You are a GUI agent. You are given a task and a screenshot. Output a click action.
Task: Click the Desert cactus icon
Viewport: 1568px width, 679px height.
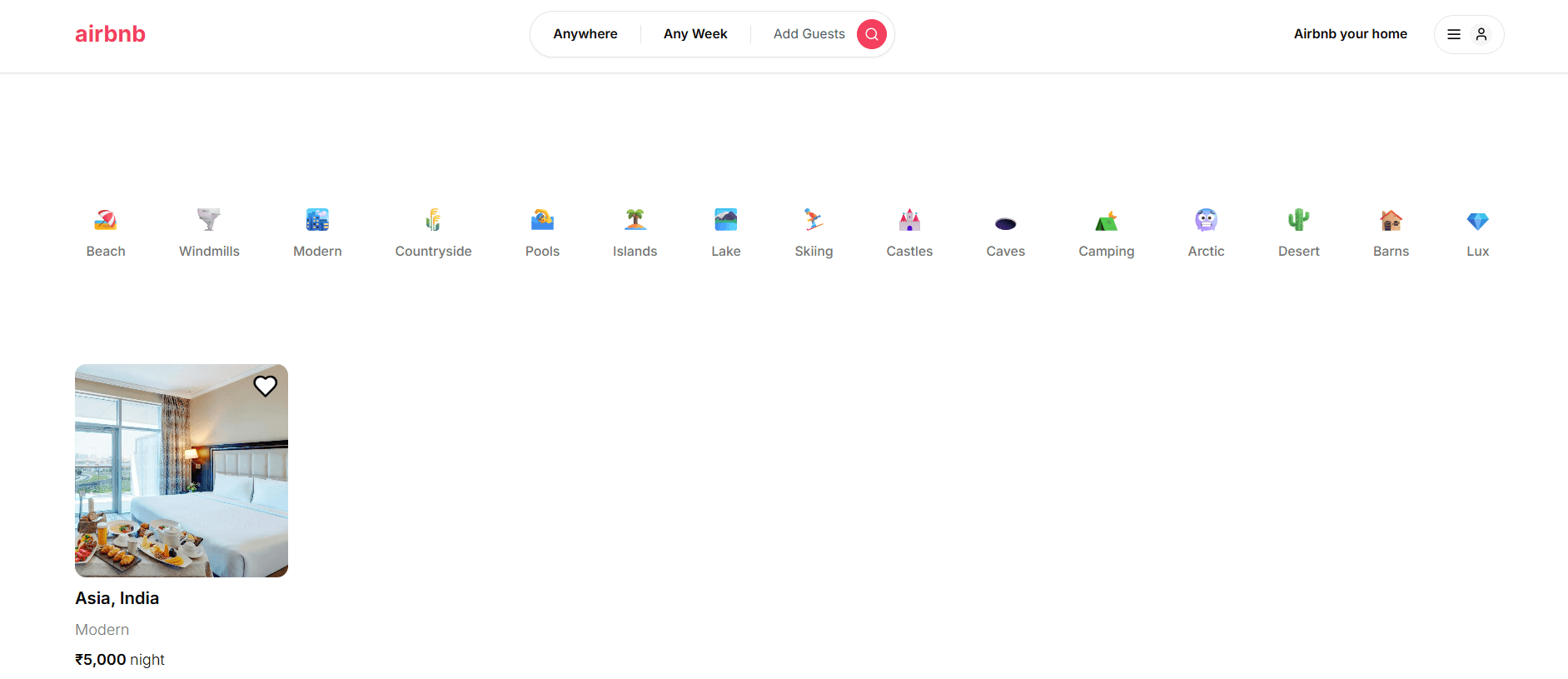pyautogui.click(x=1299, y=220)
